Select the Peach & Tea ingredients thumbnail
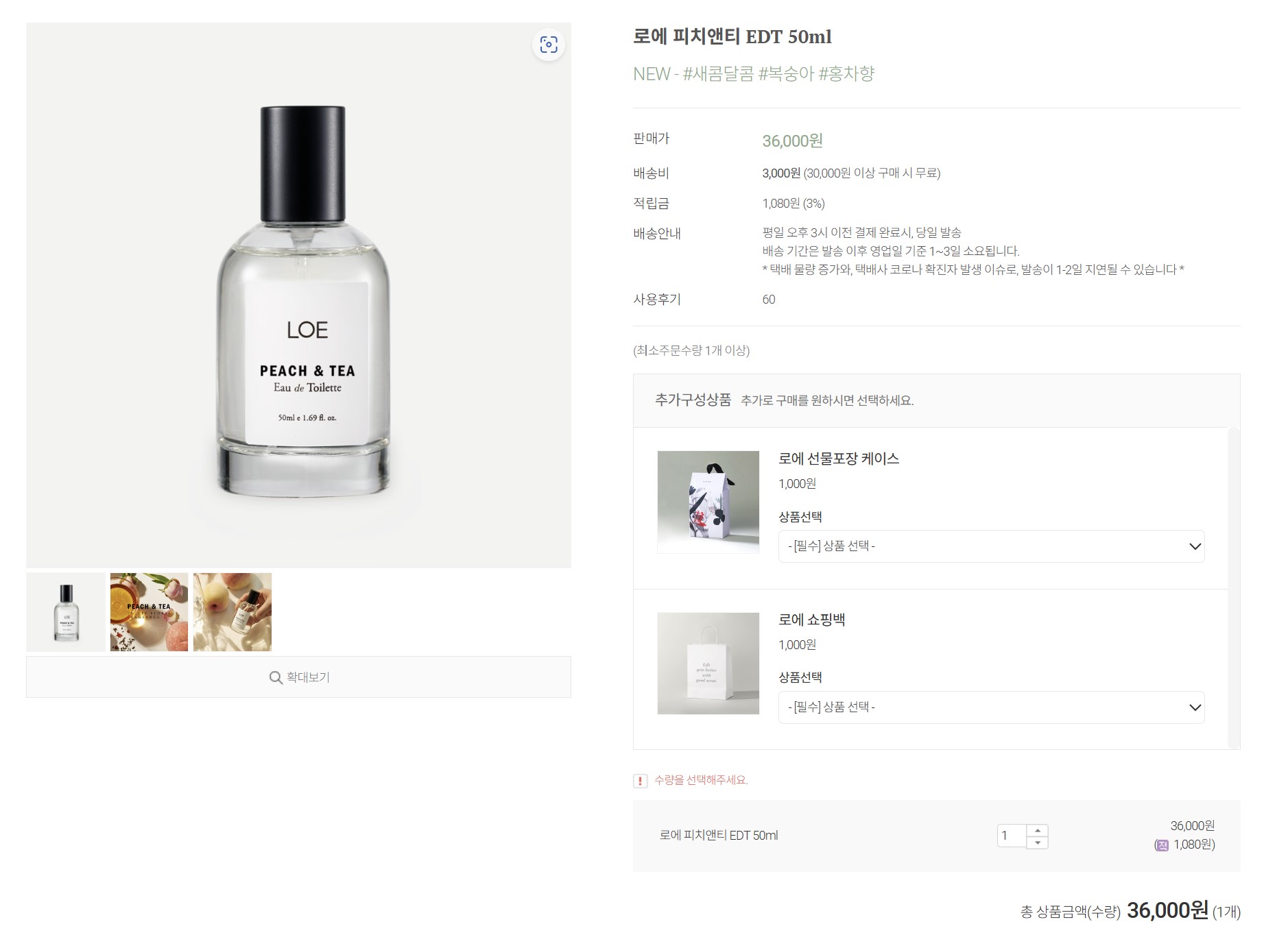 click(149, 612)
